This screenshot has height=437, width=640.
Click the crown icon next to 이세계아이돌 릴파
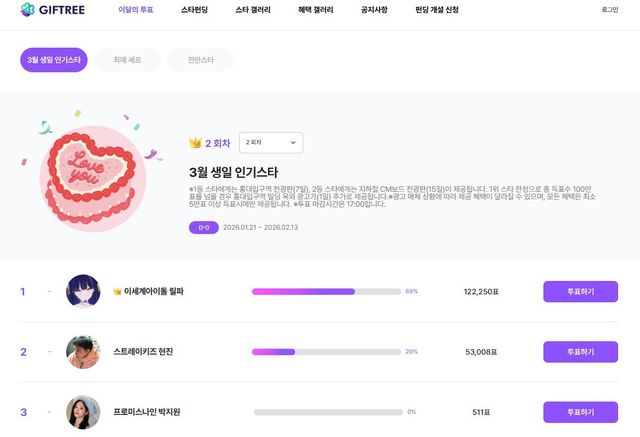tap(117, 291)
